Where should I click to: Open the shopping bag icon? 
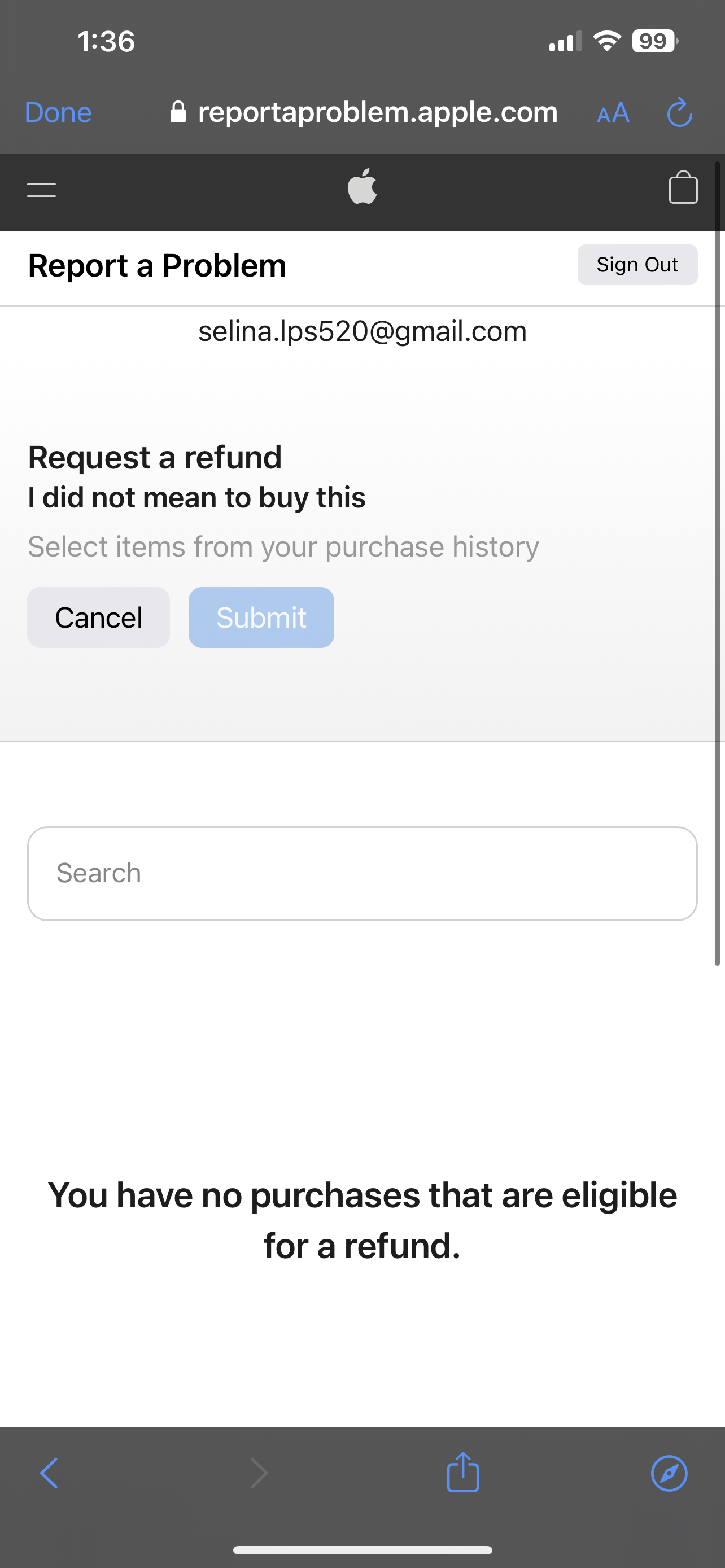tap(683, 187)
